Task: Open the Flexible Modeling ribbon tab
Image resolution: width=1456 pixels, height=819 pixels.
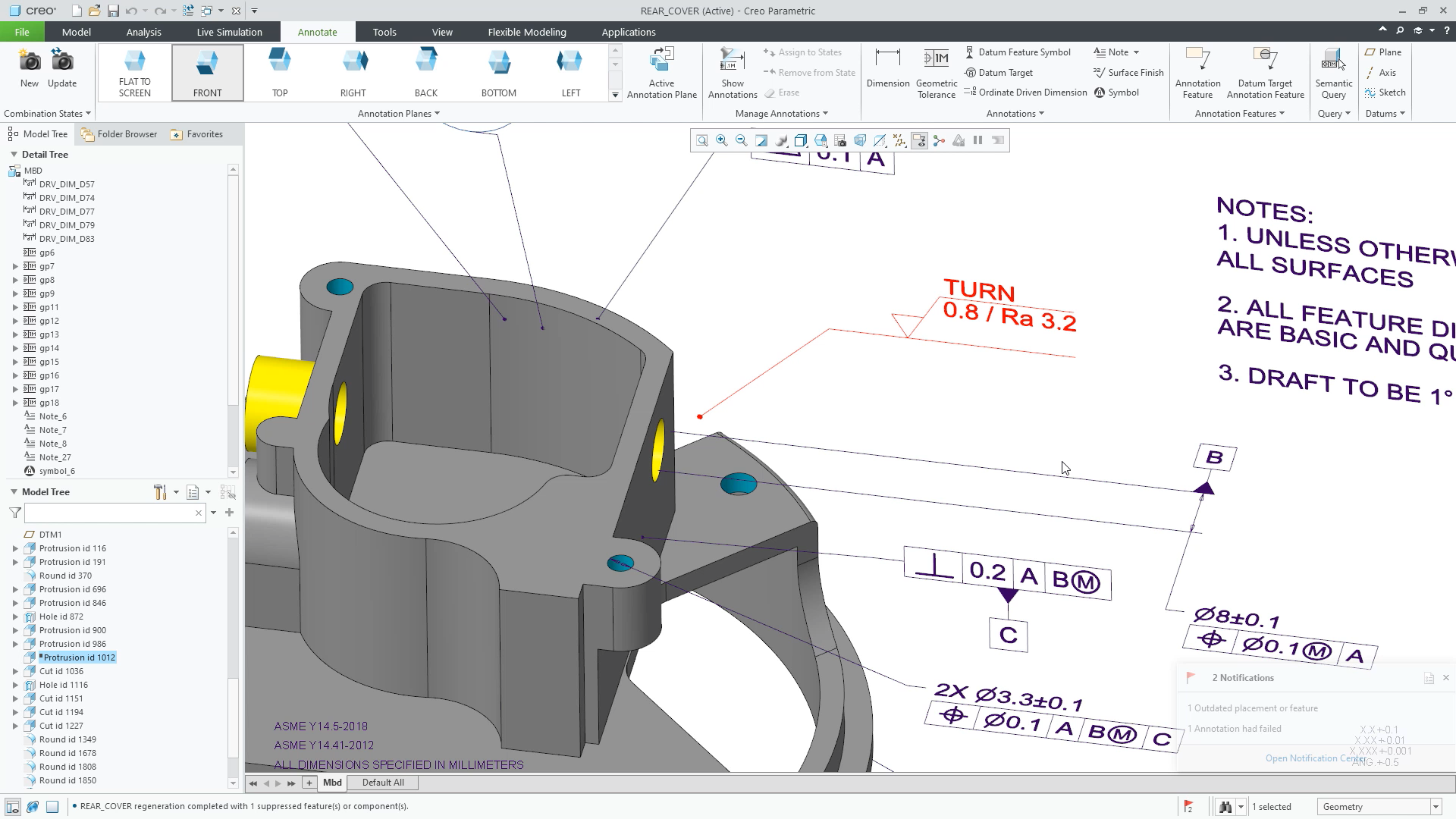Action: [527, 32]
